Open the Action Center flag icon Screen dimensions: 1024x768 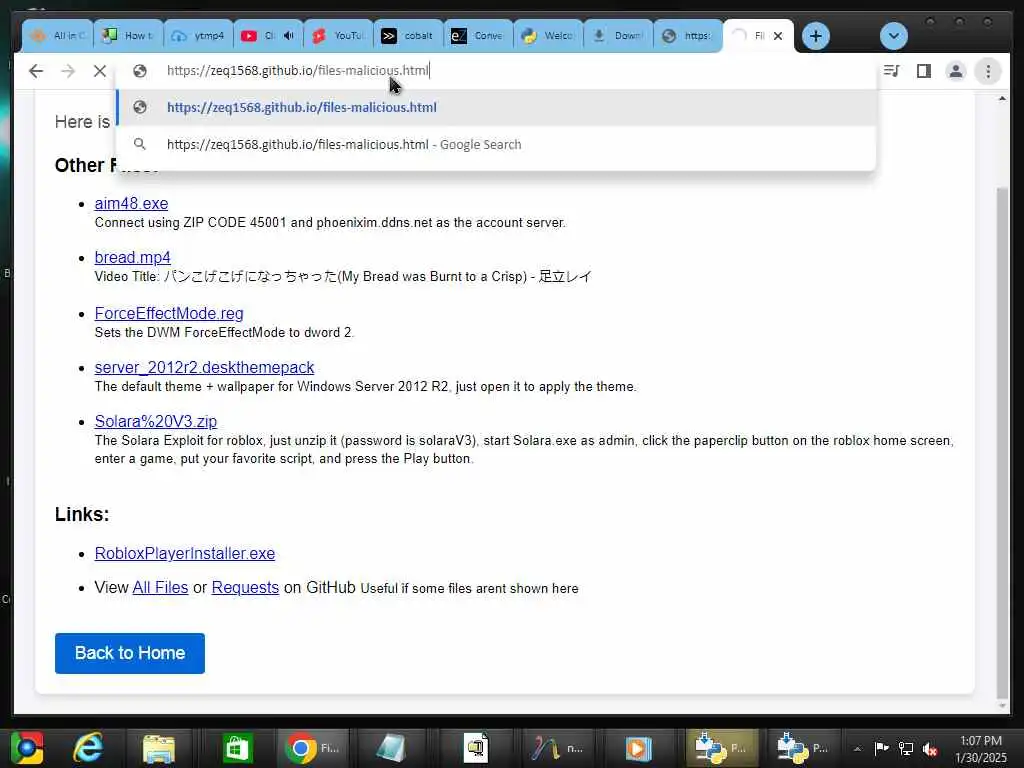882,748
